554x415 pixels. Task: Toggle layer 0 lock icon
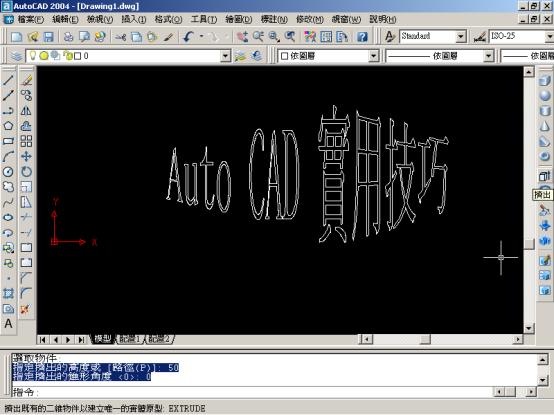click(x=67, y=55)
